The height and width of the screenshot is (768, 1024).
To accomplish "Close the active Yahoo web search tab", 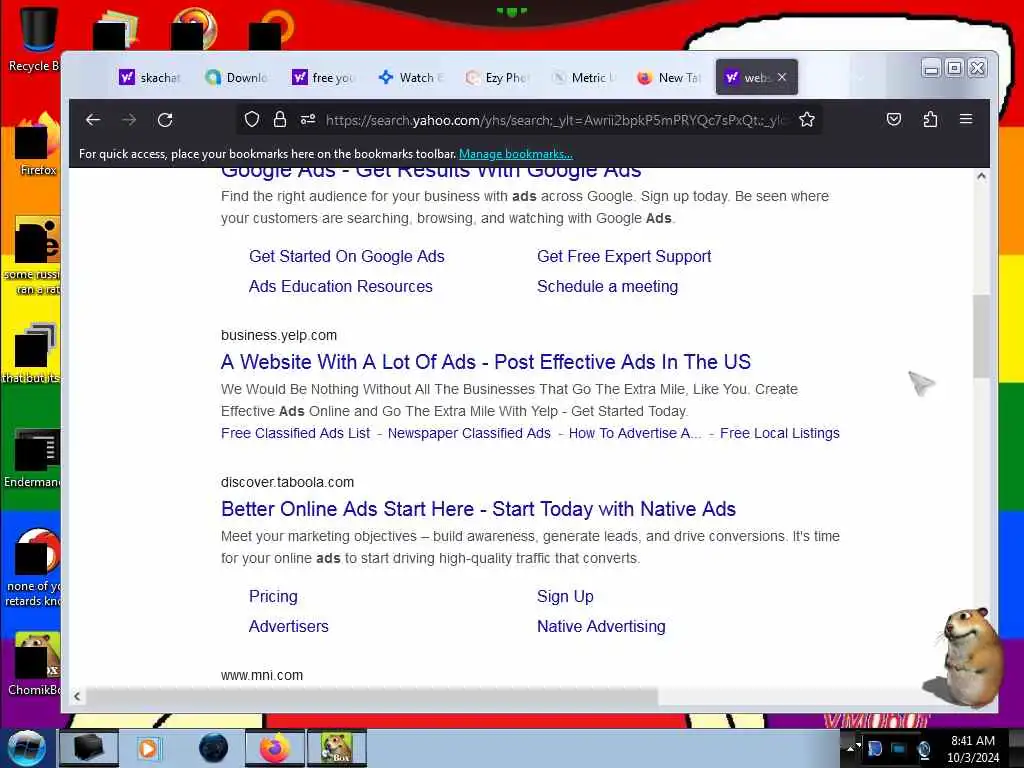I will click(782, 77).
